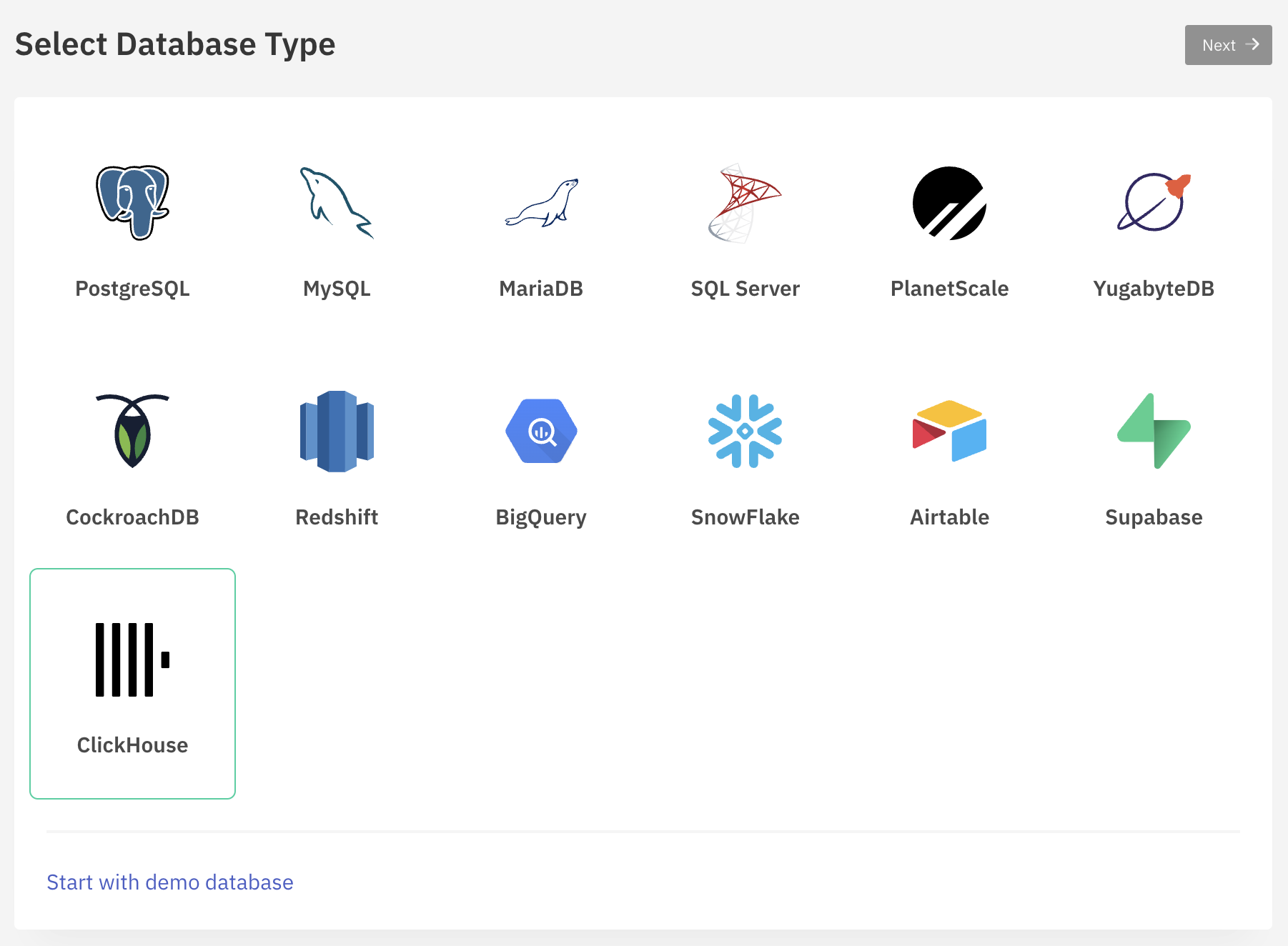Image resolution: width=1288 pixels, height=946 pixels.
Task: Click the Redshift label text
Action: pyautogui.click(x=337, y=517)
